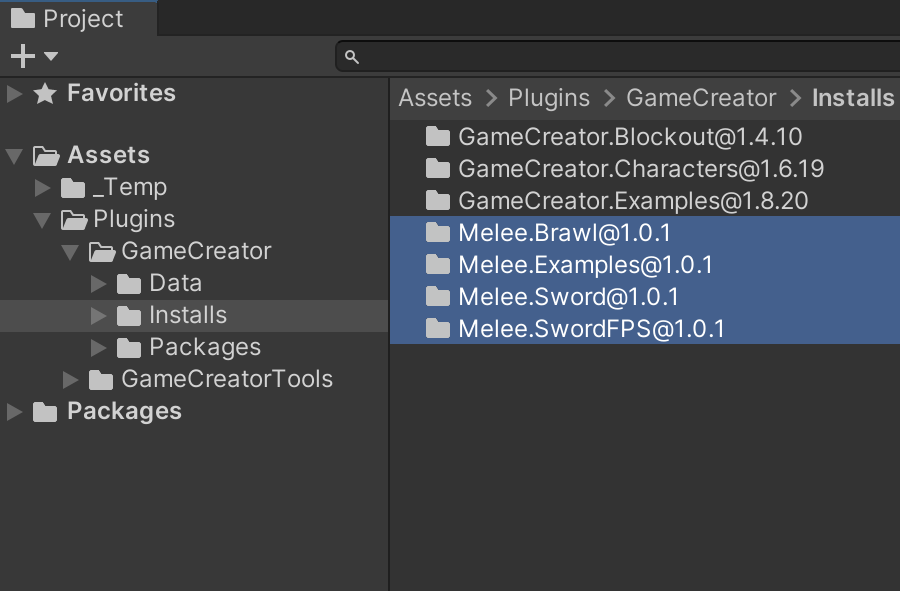Focus the project search field
Screen dimensions: 900x591
617,56
